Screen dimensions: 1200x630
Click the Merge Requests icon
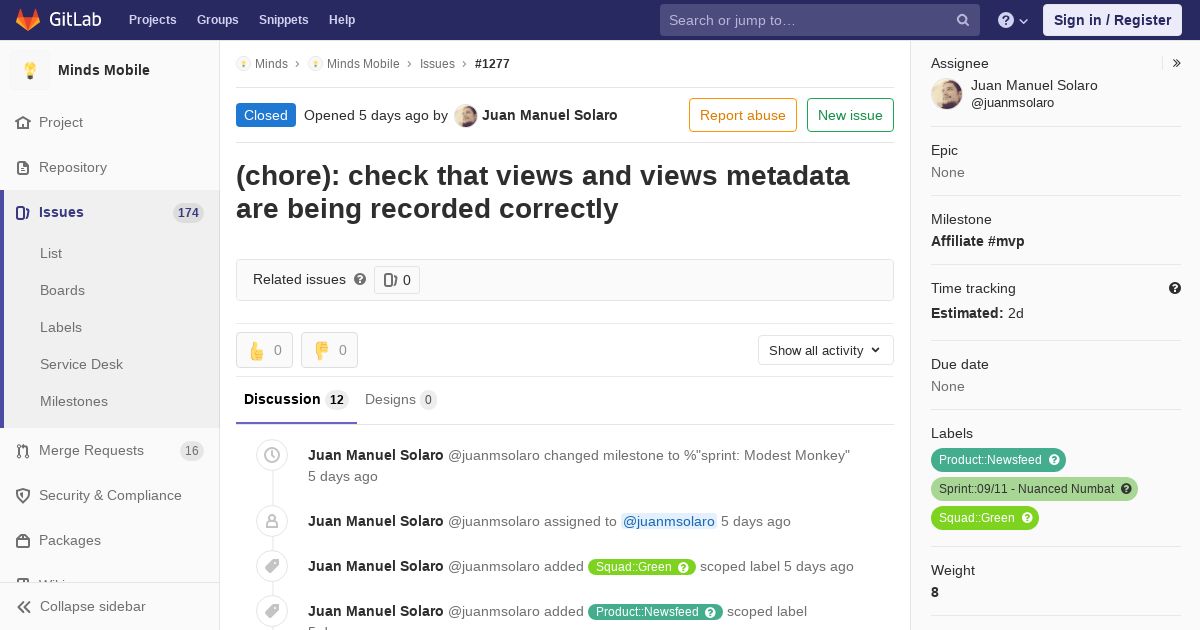[23, 451]
